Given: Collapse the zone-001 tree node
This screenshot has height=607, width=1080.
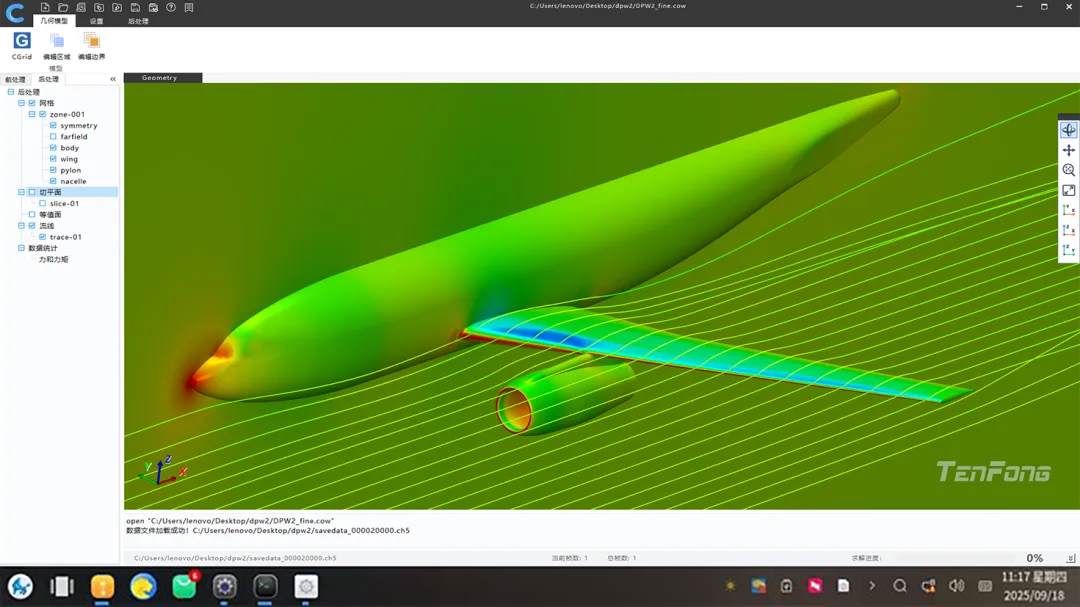Looking at the screenshot, I should point(32,115).
